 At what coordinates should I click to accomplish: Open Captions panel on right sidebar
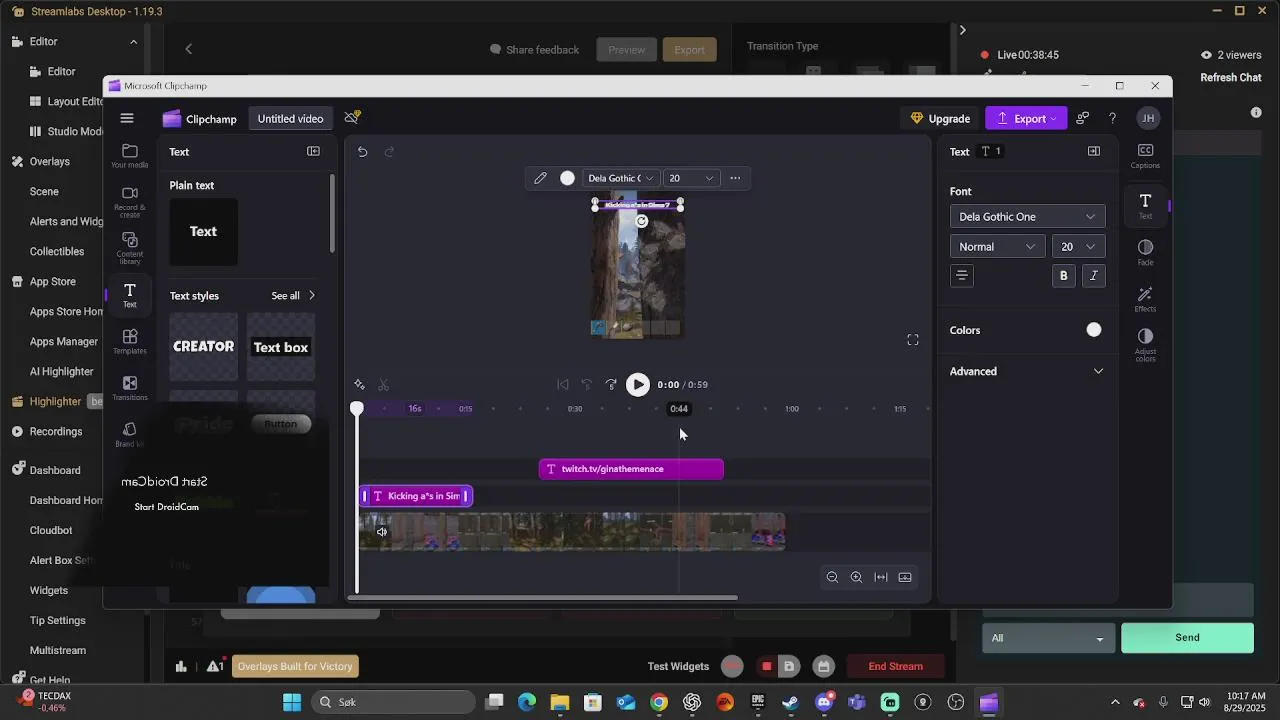coord(1145,156)
